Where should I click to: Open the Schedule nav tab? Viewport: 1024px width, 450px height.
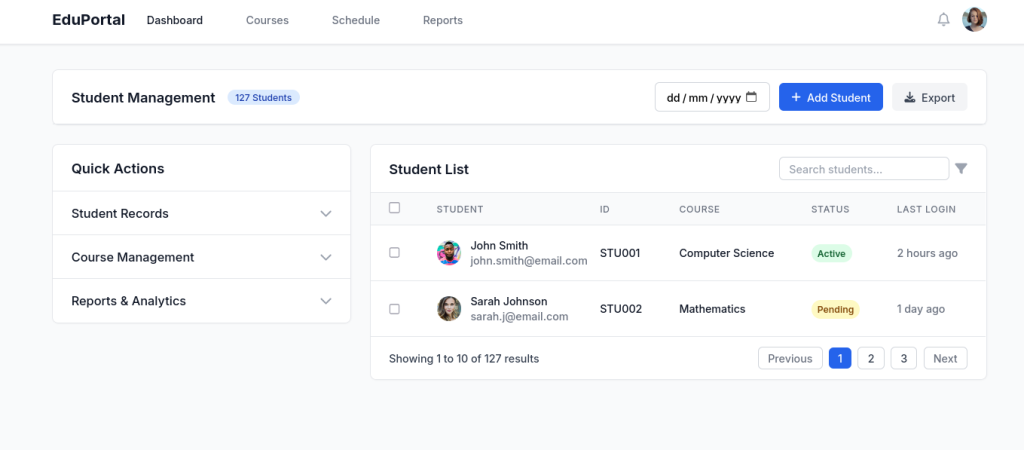355,20
